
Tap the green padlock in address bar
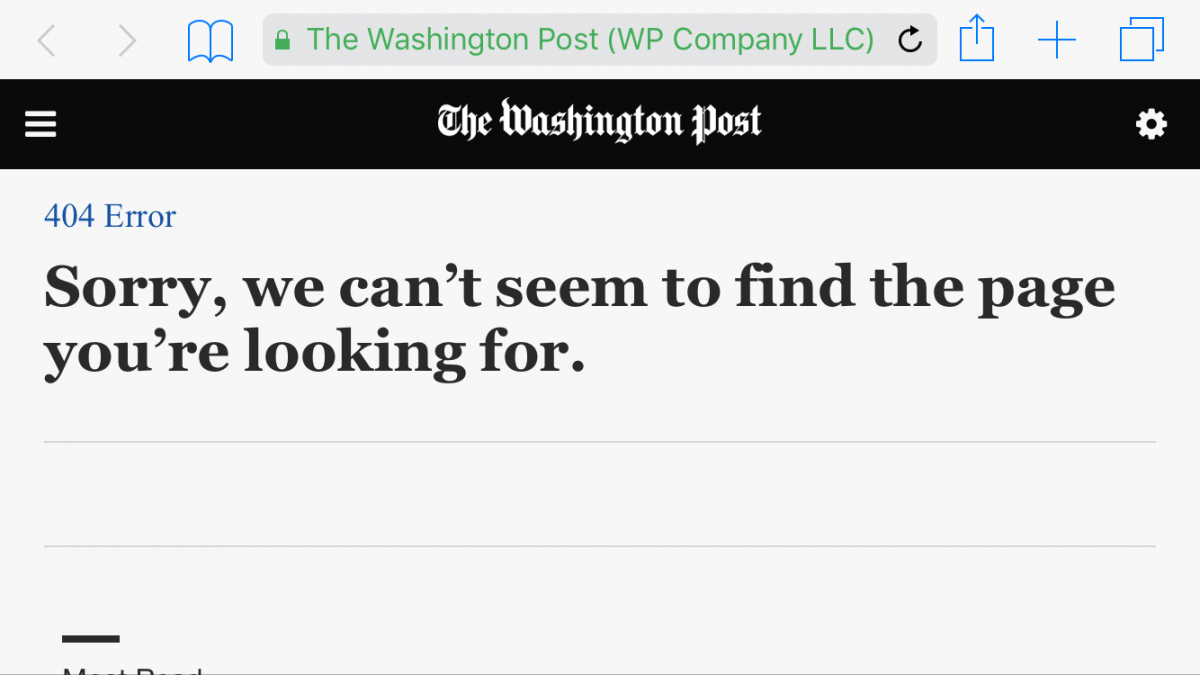click(282, 40)
